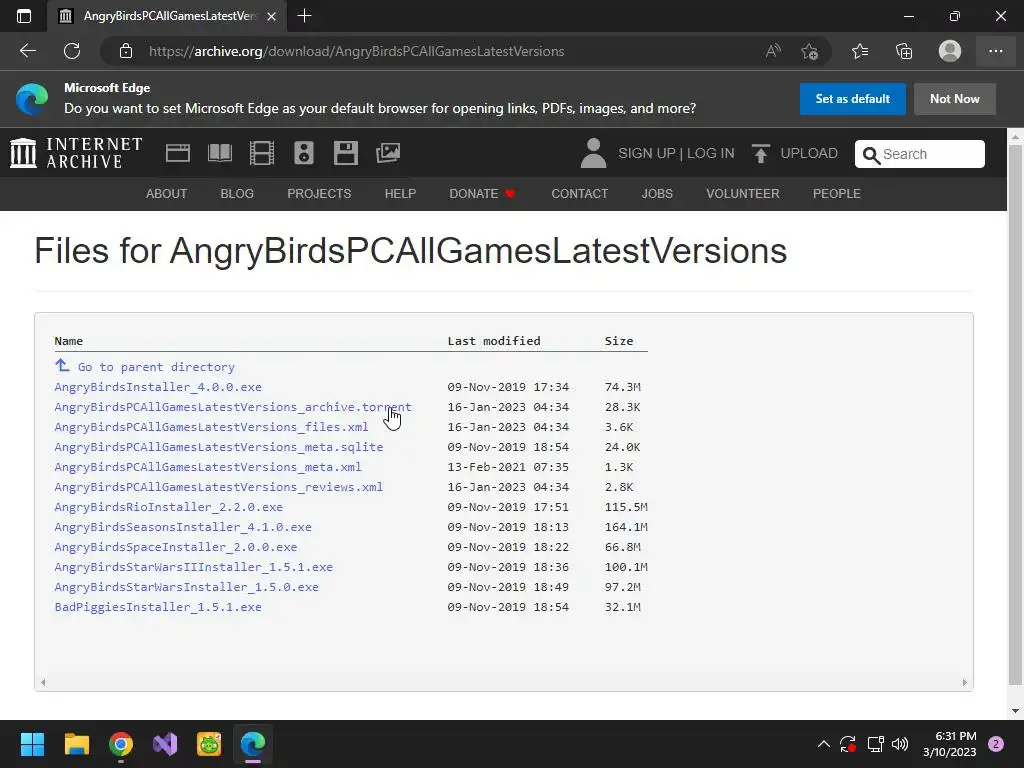Open the DONATE menu item

click(473, 194)
